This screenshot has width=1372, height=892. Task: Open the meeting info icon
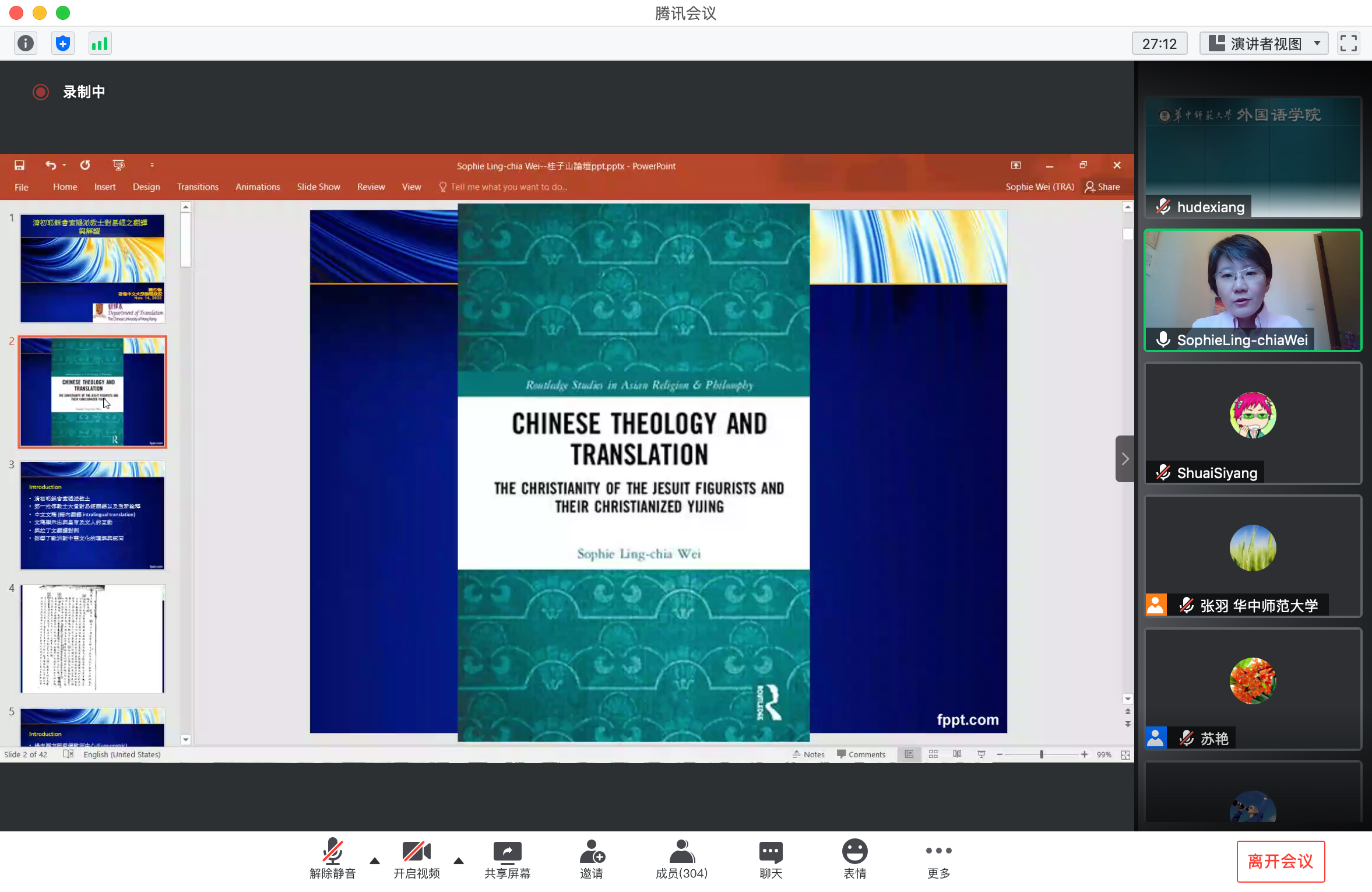(x=26, y=43)
